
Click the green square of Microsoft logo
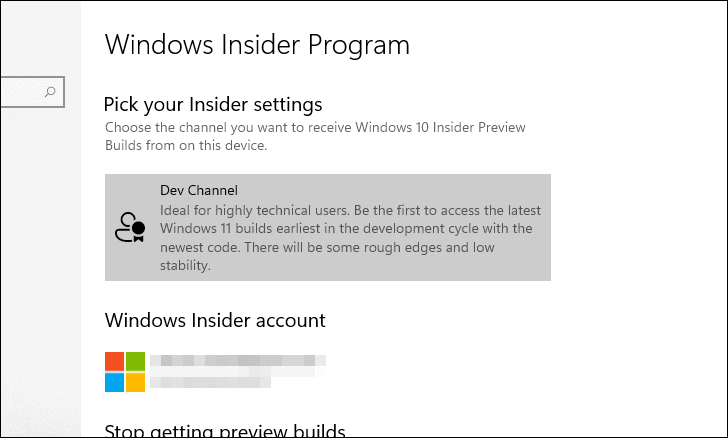click(x=135, y=361)
